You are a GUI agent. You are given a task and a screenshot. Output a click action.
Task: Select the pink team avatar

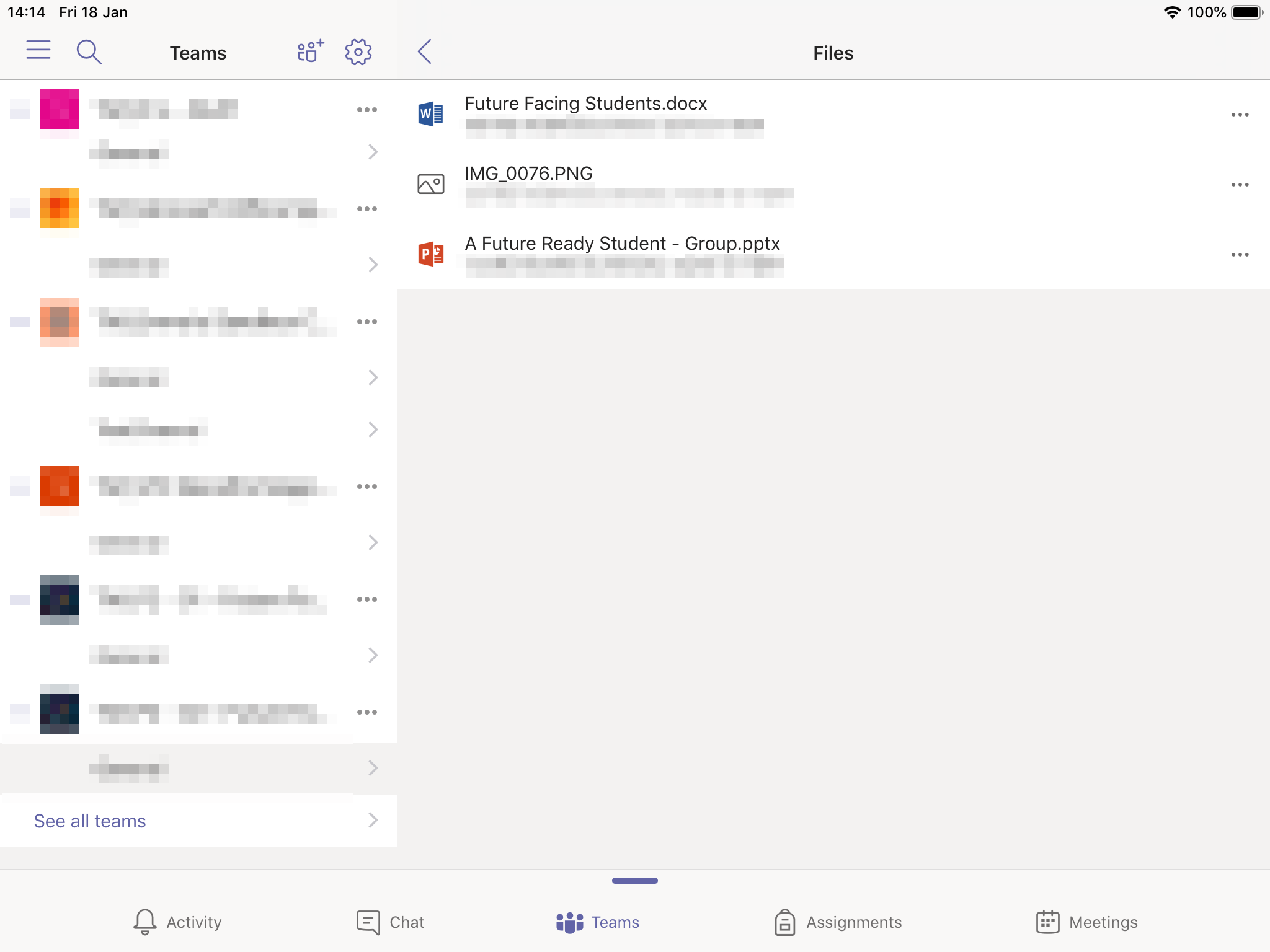tap(60, 109)
